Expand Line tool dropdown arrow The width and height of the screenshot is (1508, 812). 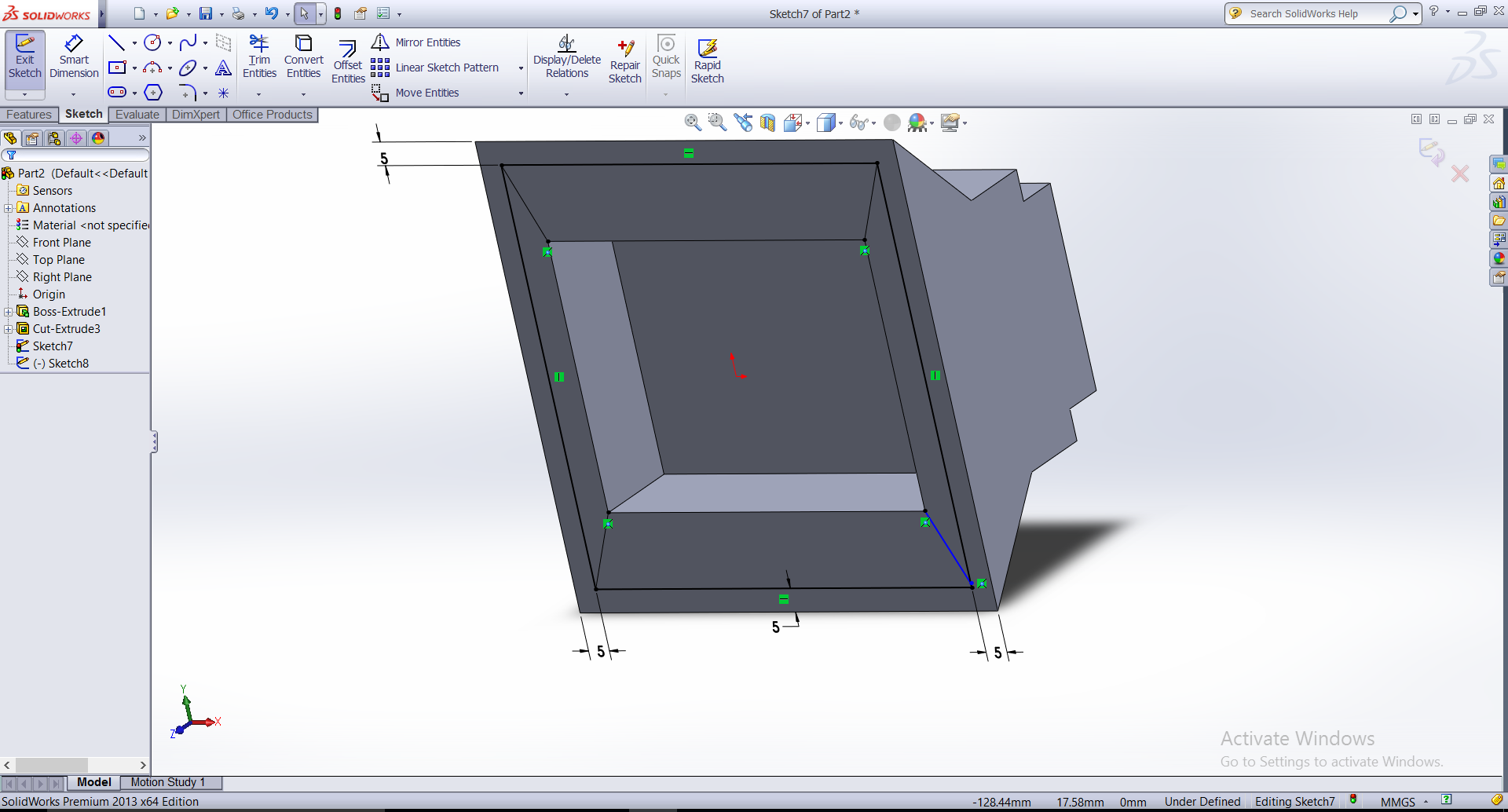pos(134,43)
